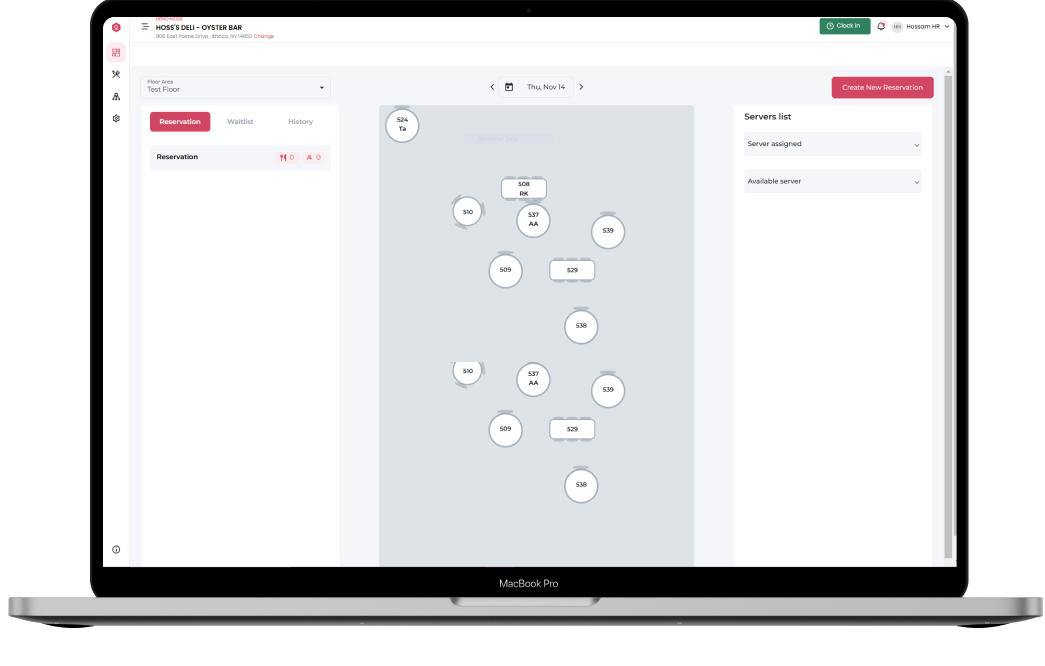The height and width of the screenshot is (666, 1045).
Task: Open the Hossam HR user menu
Action: tap(921, 27)
